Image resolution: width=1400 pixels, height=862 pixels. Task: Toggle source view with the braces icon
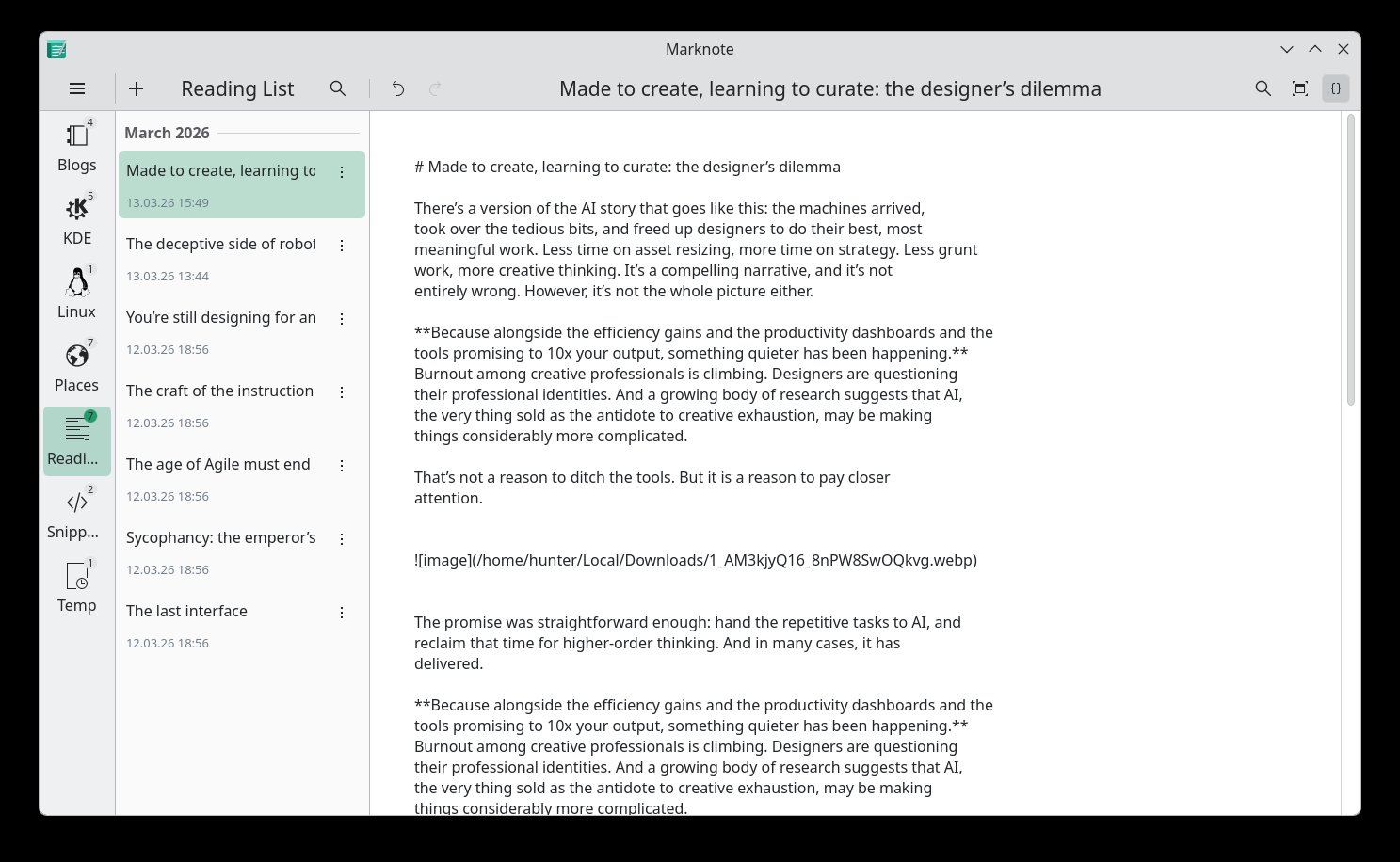[1336, 88]
